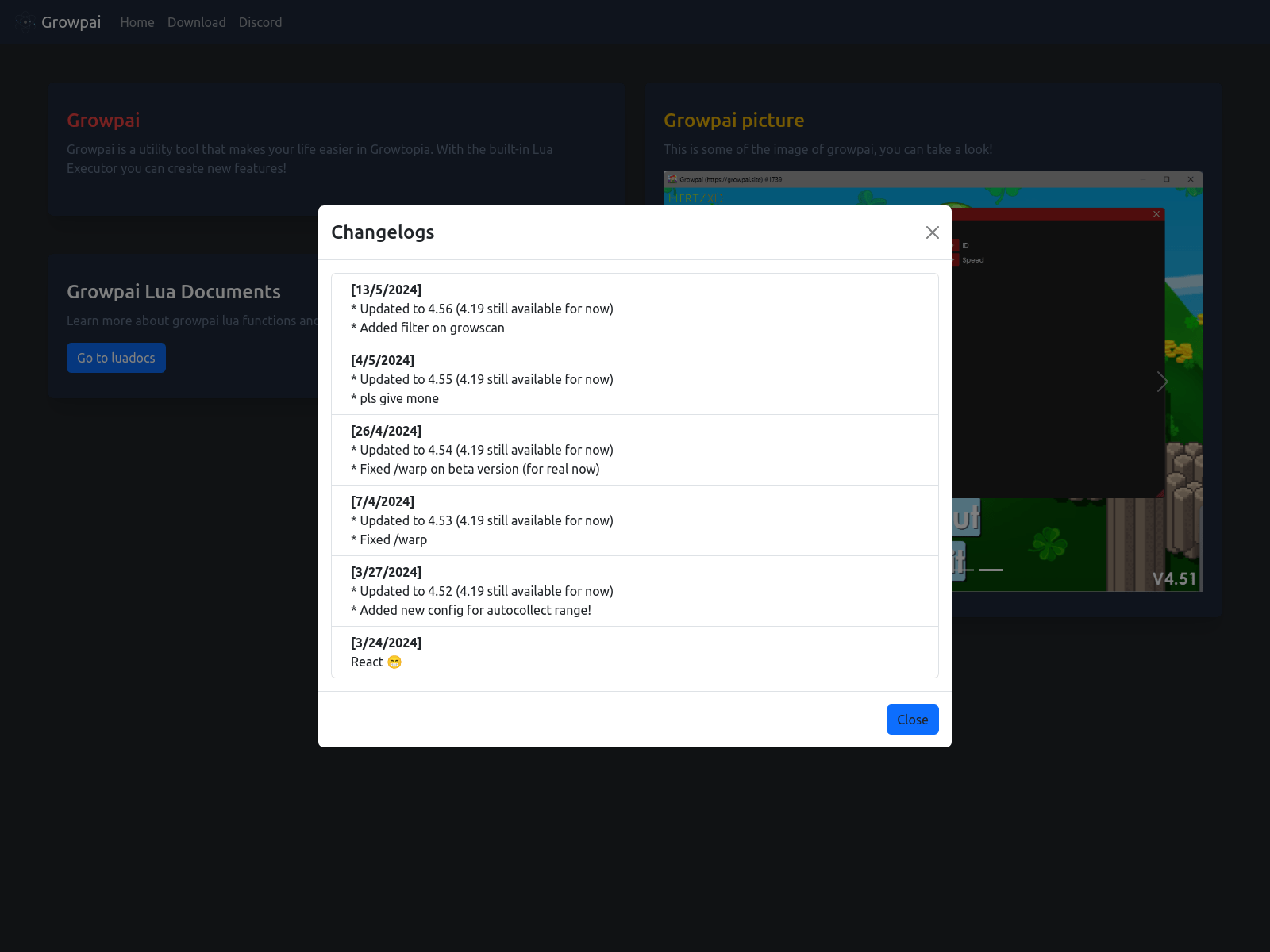This screenshot has width=1270, height=952.
Task: Close the Changelogs dialog with the X icon
Action: [933, 232]
